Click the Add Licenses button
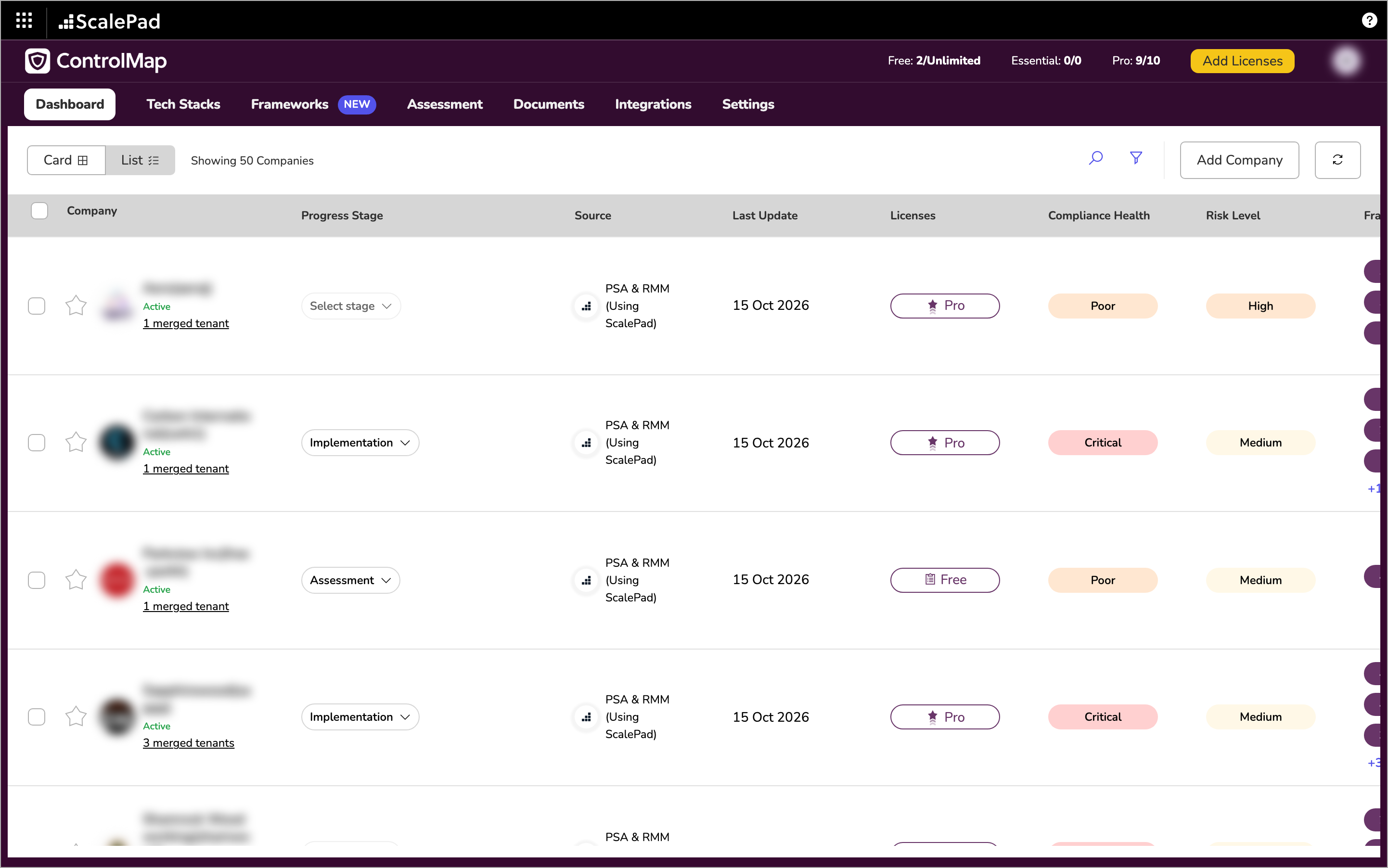This screenshot has width=1388, height=868. pos(1242,61)
